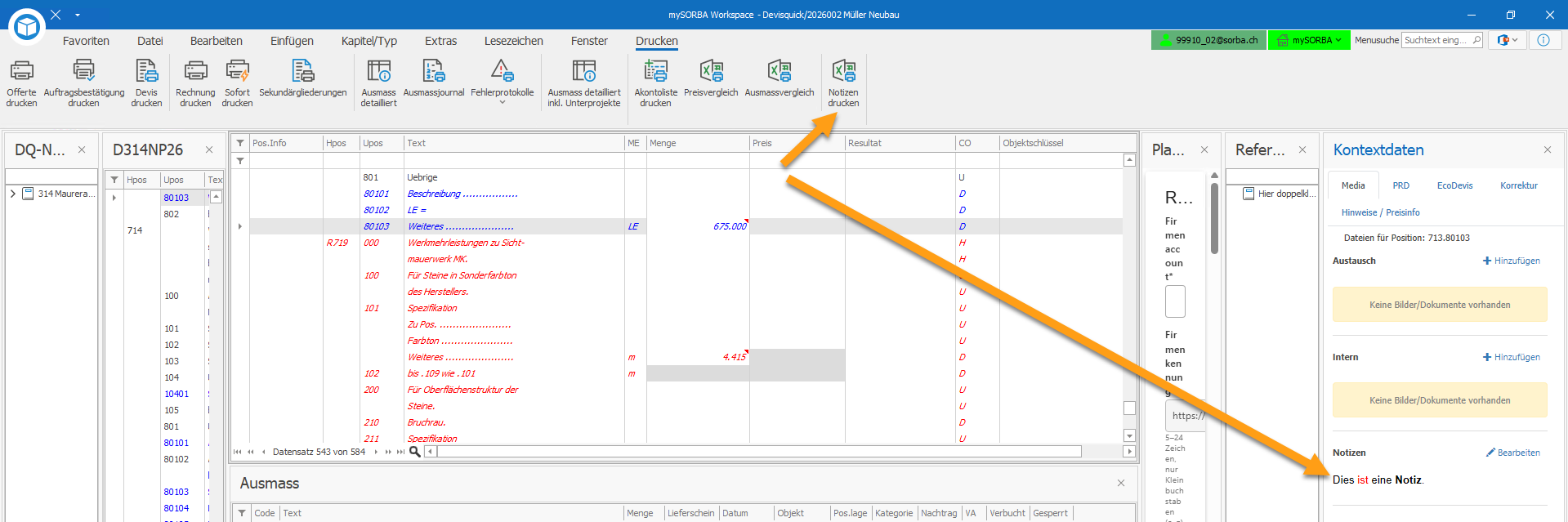Click Menge value 675.000
This screenshot has width=1568, height=522.
point(730,226)
